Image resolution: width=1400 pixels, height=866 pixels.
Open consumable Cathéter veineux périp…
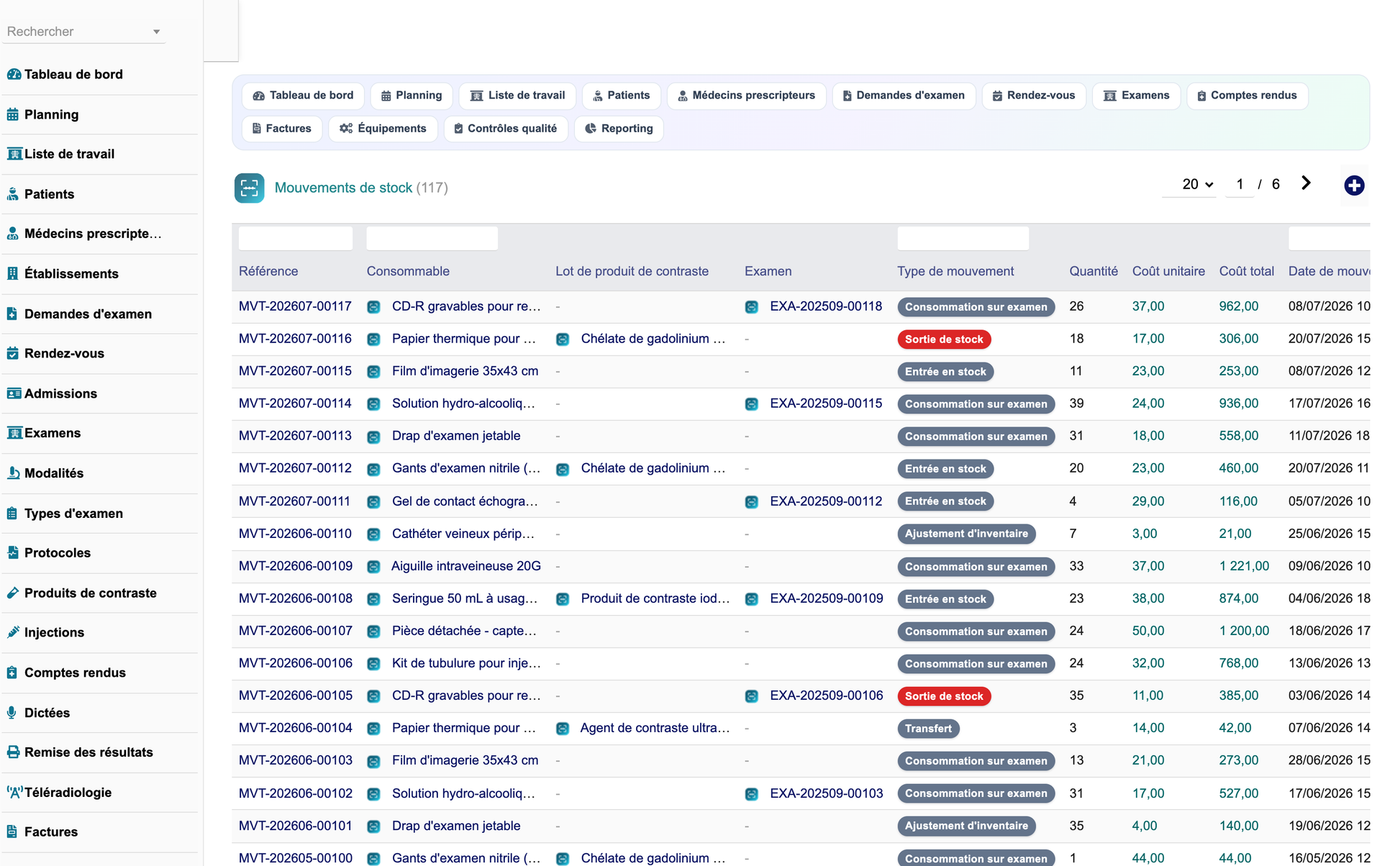point(463,534)
